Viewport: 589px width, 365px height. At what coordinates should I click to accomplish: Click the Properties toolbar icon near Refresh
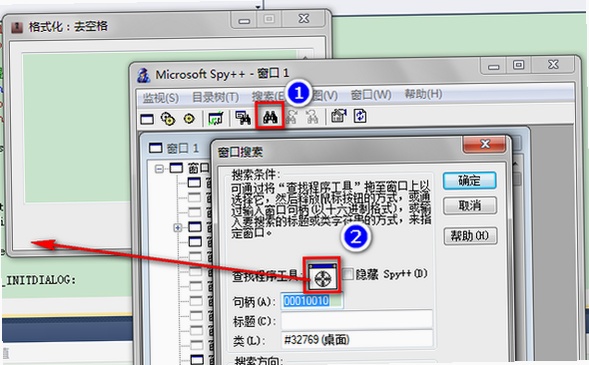click(338, 116)
